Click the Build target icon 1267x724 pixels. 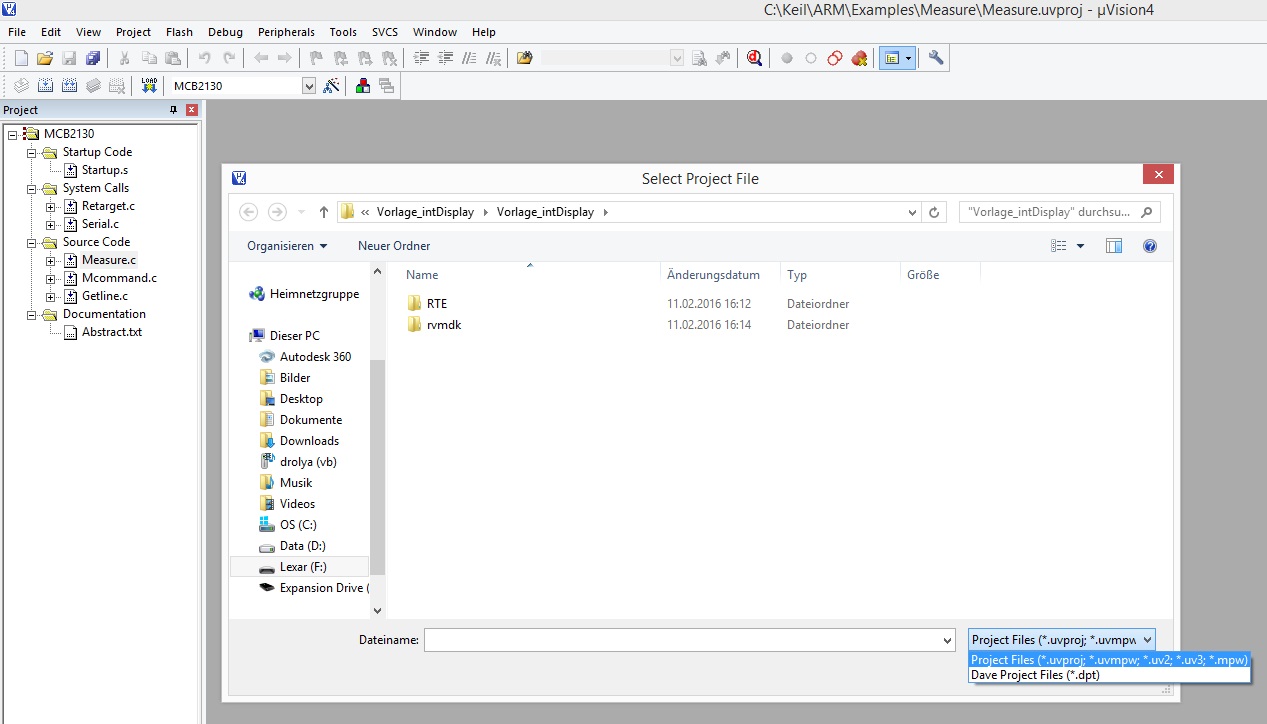(x=44, y=86)
